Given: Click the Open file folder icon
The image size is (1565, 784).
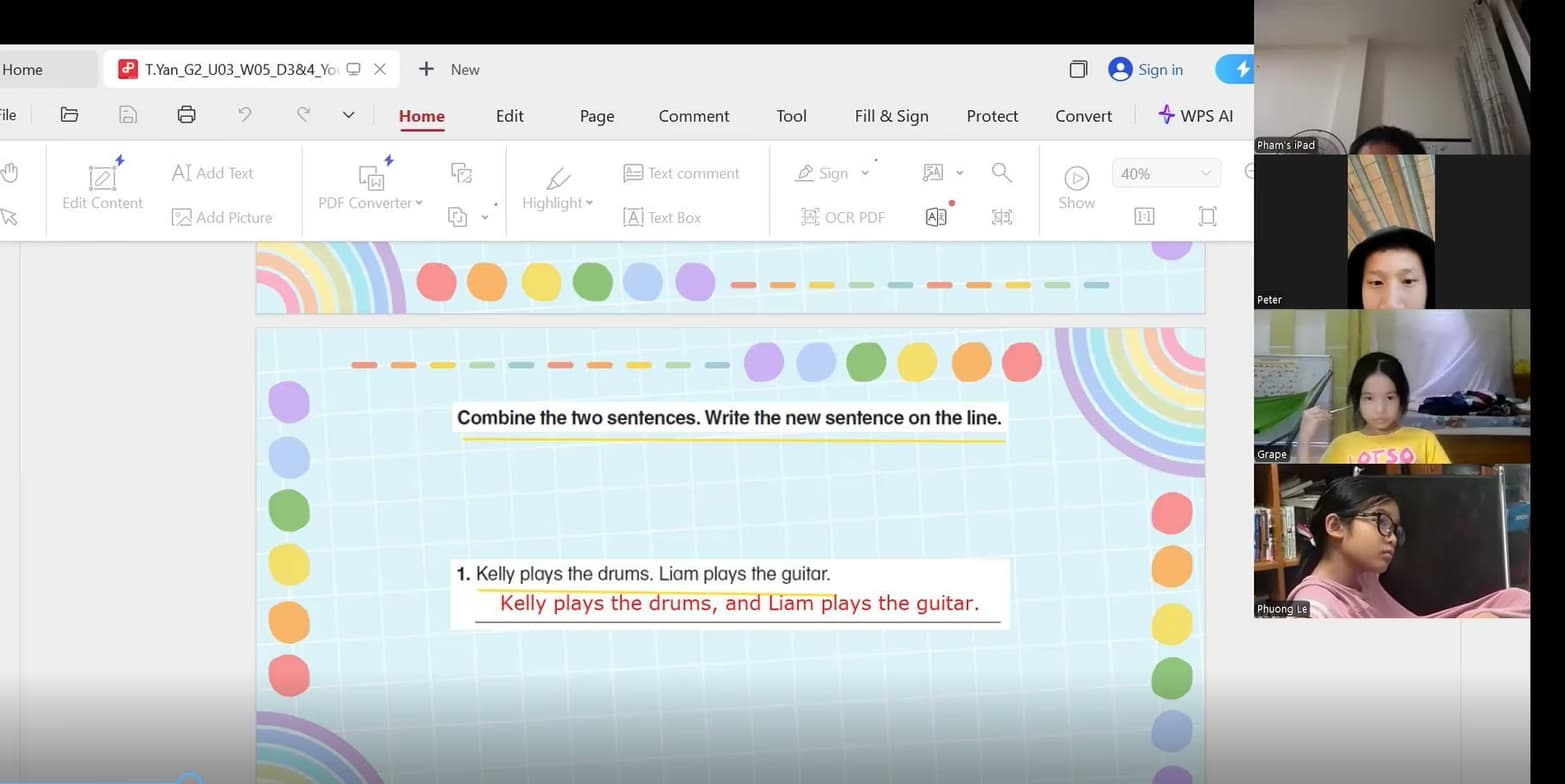Looking at the screenshot, I should click(69, 115).
